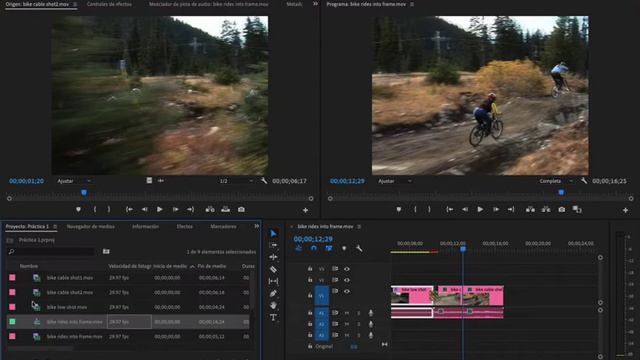
Task: Switch to Efectos tab
Action: coord(184,227)
